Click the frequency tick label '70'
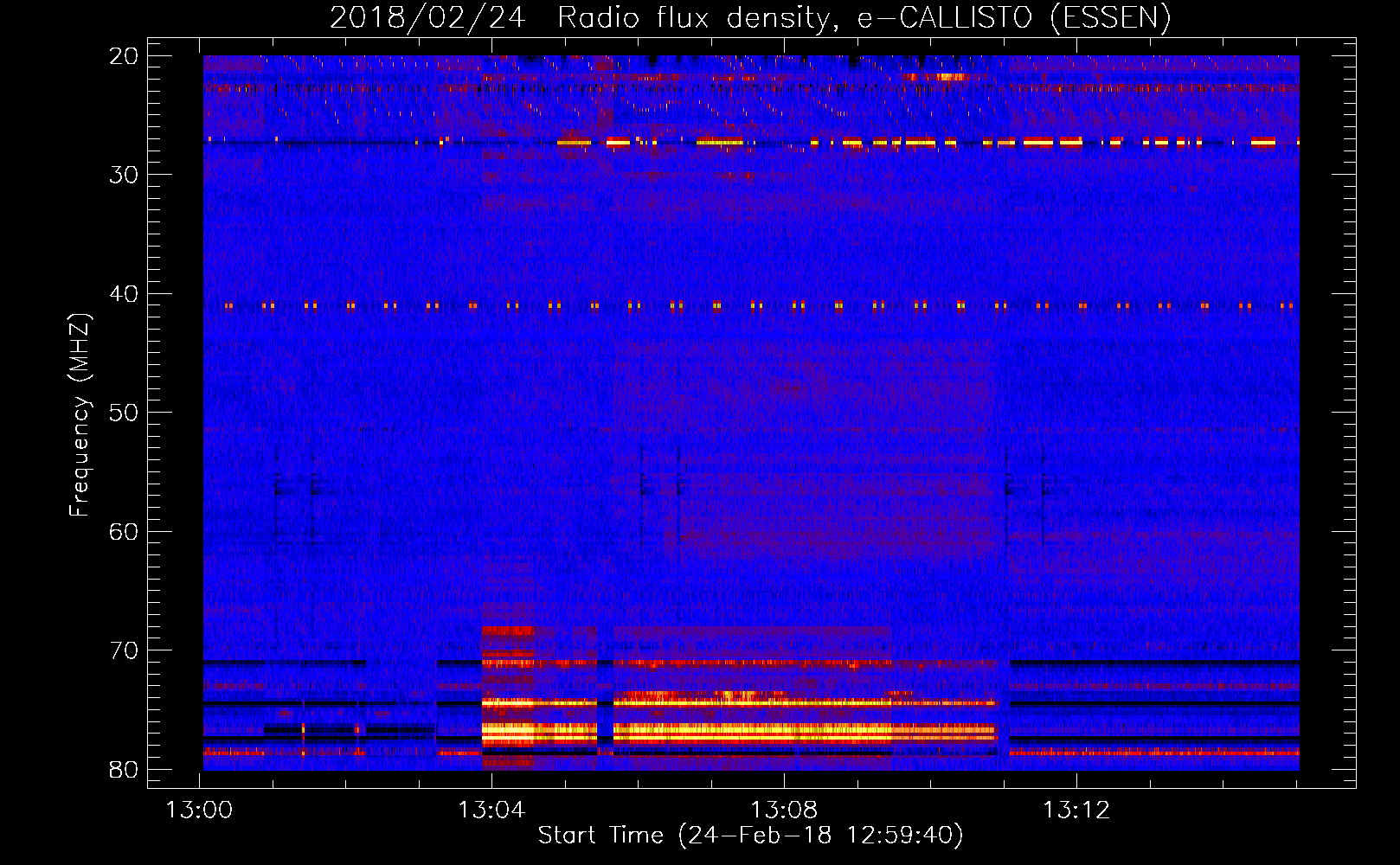The height and width of the screenshot is (865, 1400). pyautogui.click(x=125, y=650)
